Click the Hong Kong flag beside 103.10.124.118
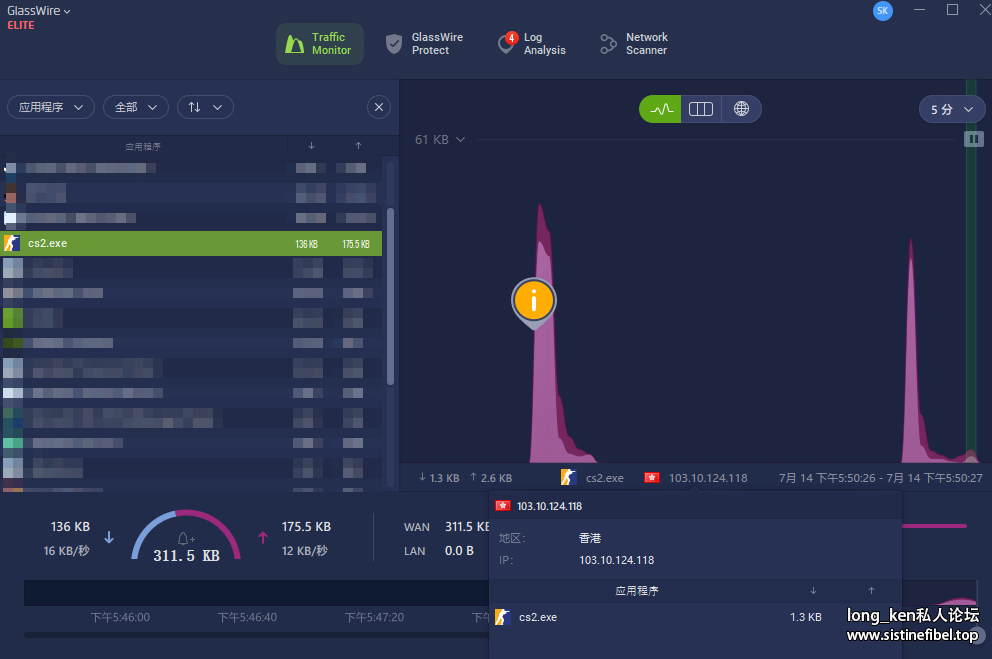 tap(651, 478)
